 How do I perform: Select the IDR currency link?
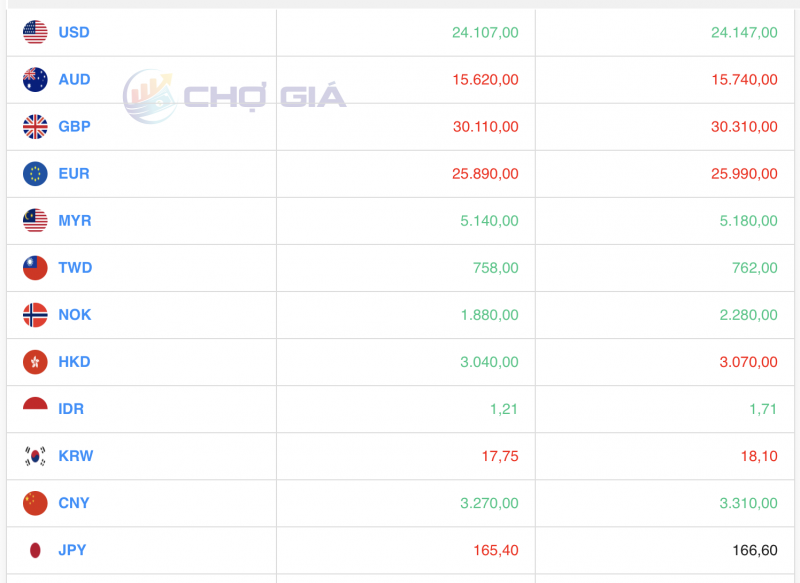71,409
